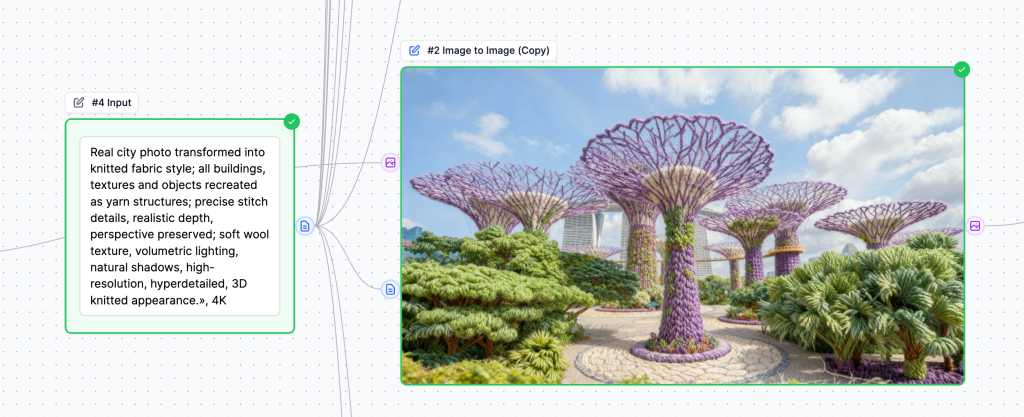This screenshot has width=1024, height=417.
Task: Click the purple image input port
Action: (390, 162)
